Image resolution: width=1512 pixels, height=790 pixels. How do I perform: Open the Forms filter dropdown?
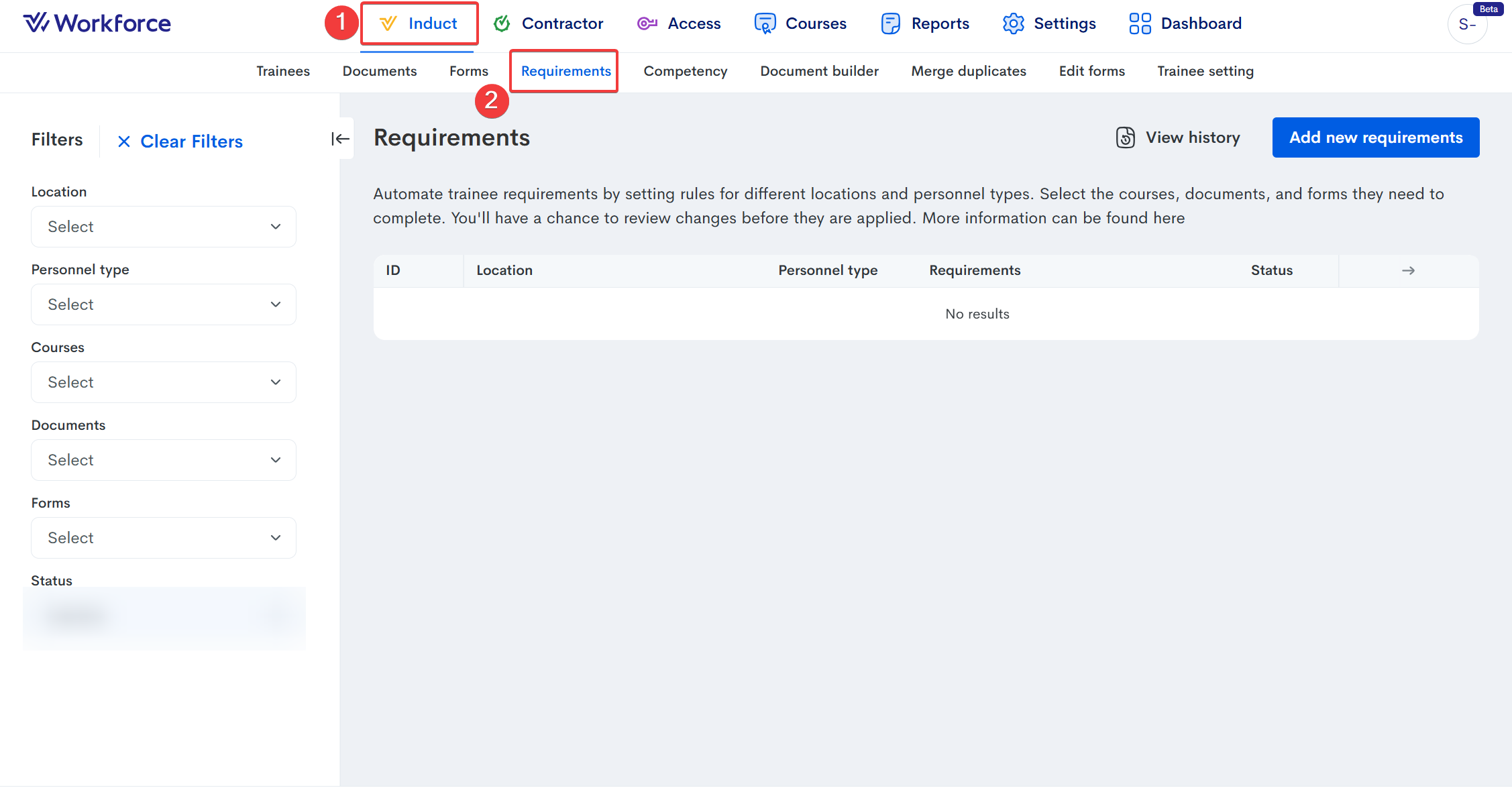click(x=163, y=538)
